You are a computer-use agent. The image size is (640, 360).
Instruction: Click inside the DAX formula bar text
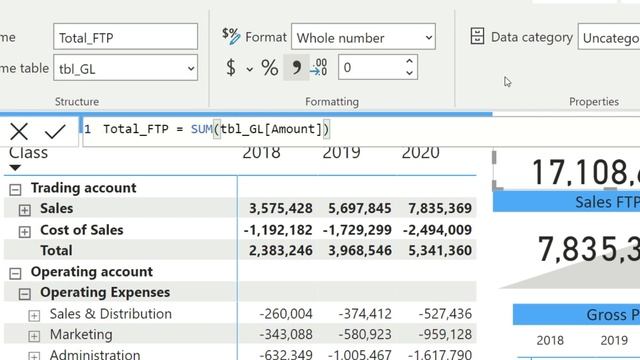(x=216, y=129)
